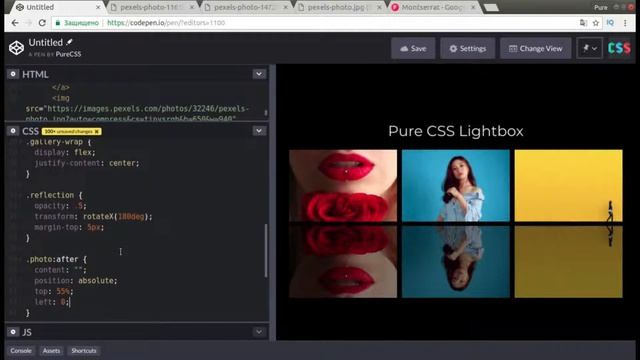Open the Change View menu
Screen dimensions: 640x360
pyautogui.click(x=535, y=49)
